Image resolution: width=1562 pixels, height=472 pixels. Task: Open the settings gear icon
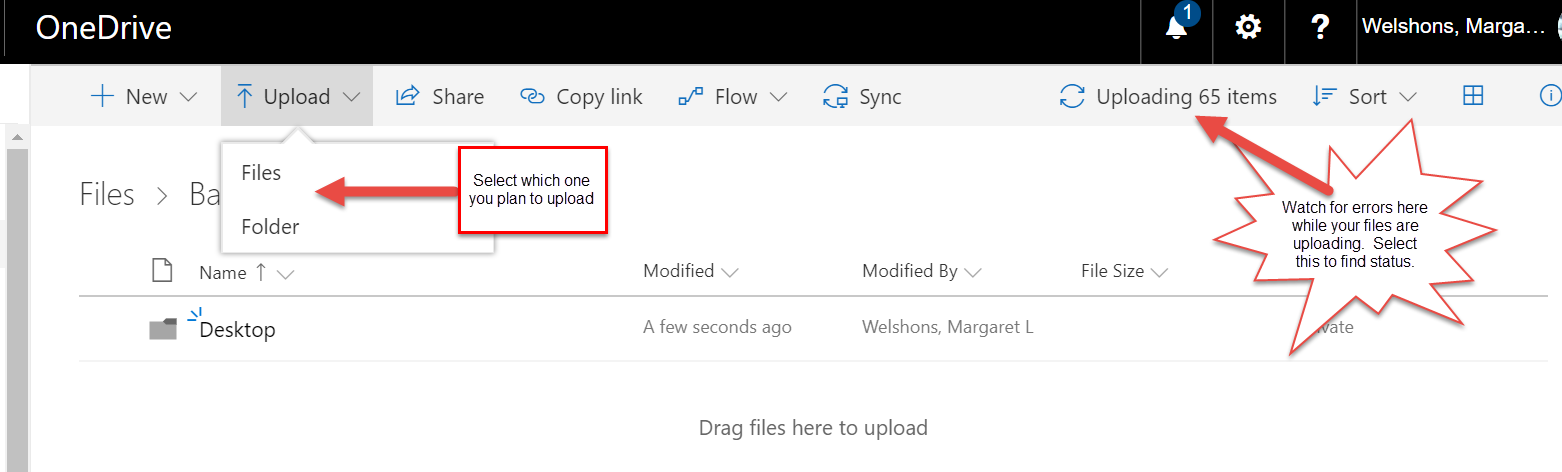(x=1248, y=28)
